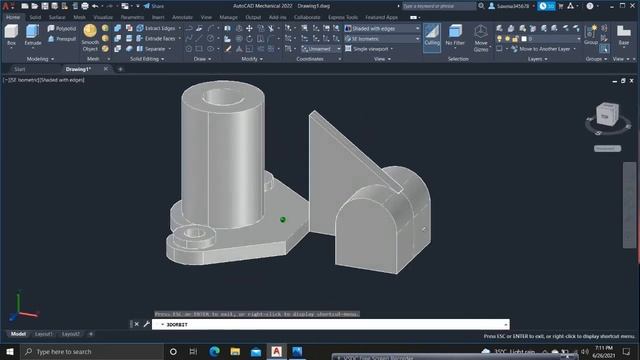
Task: Toggle layer lock padlock icon
Action: click(x=515, y=39)
